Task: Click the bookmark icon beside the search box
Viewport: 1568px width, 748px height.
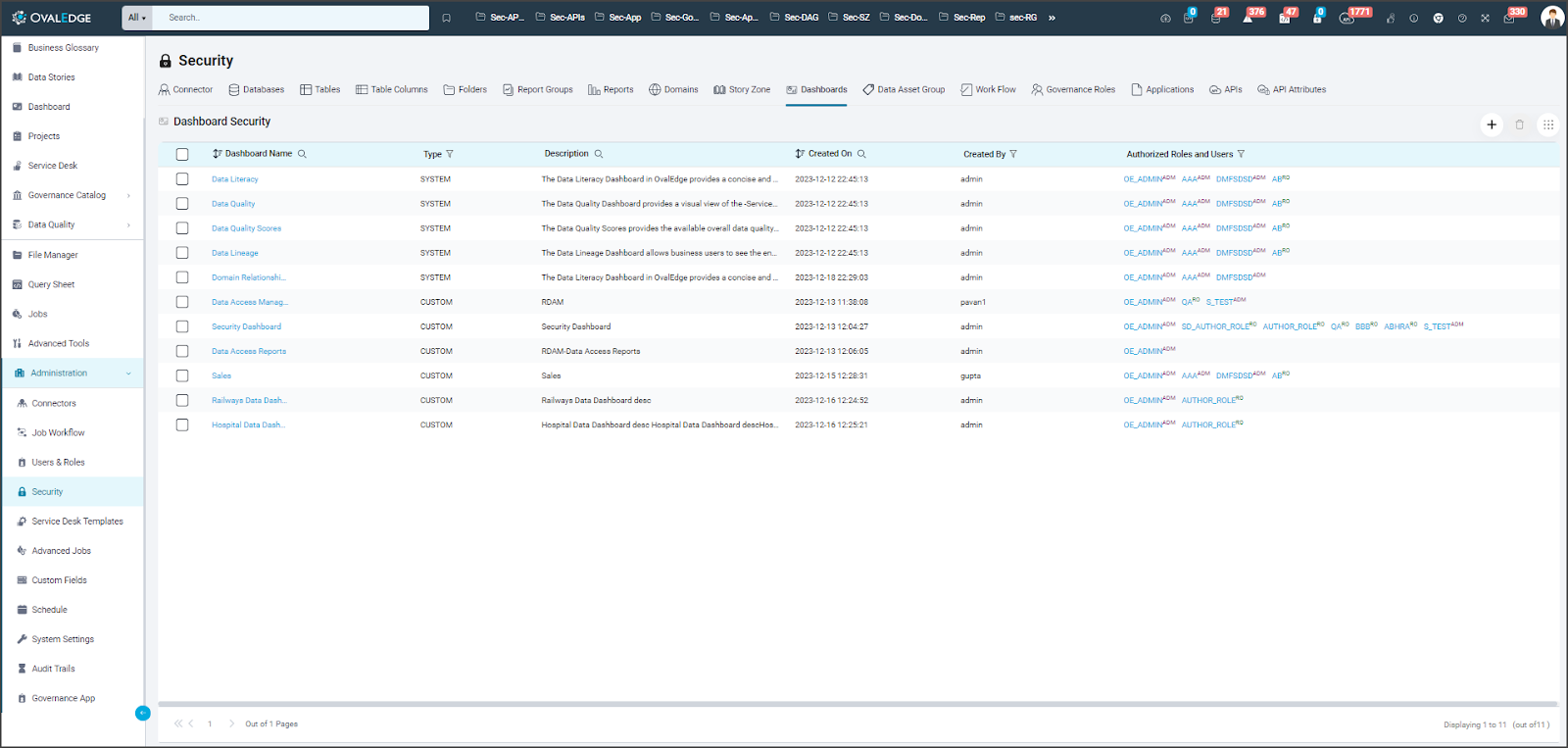Action: point(446,18)
